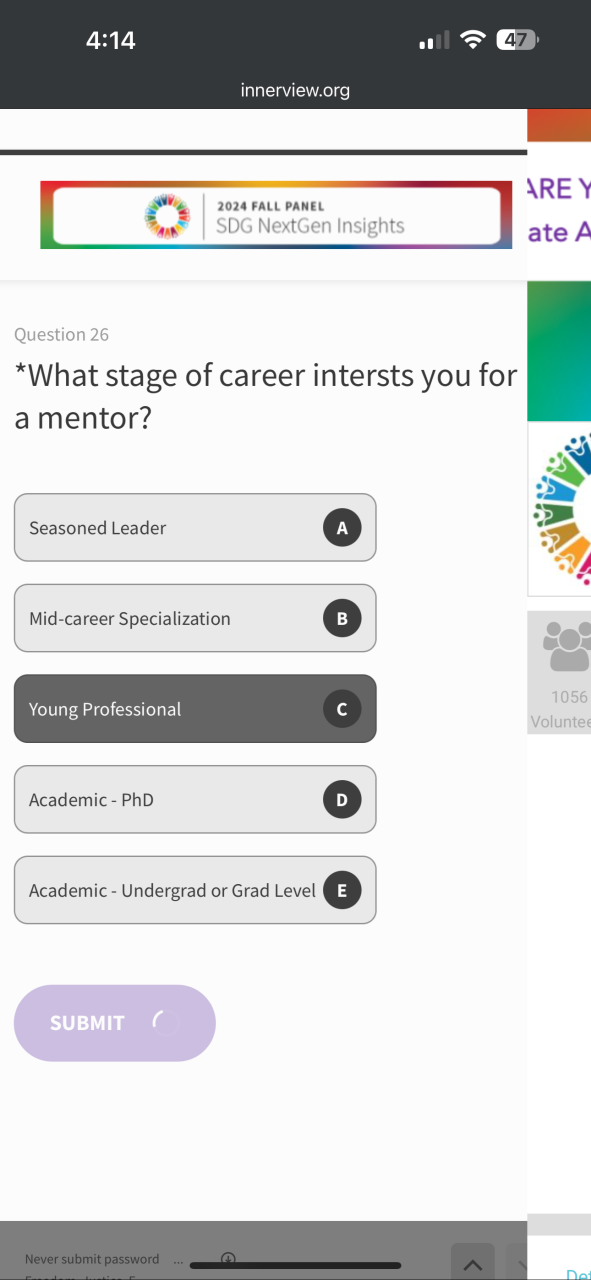Click the letter C circle badge
The height and width of the screenshot is (1280, 591).
342,709
